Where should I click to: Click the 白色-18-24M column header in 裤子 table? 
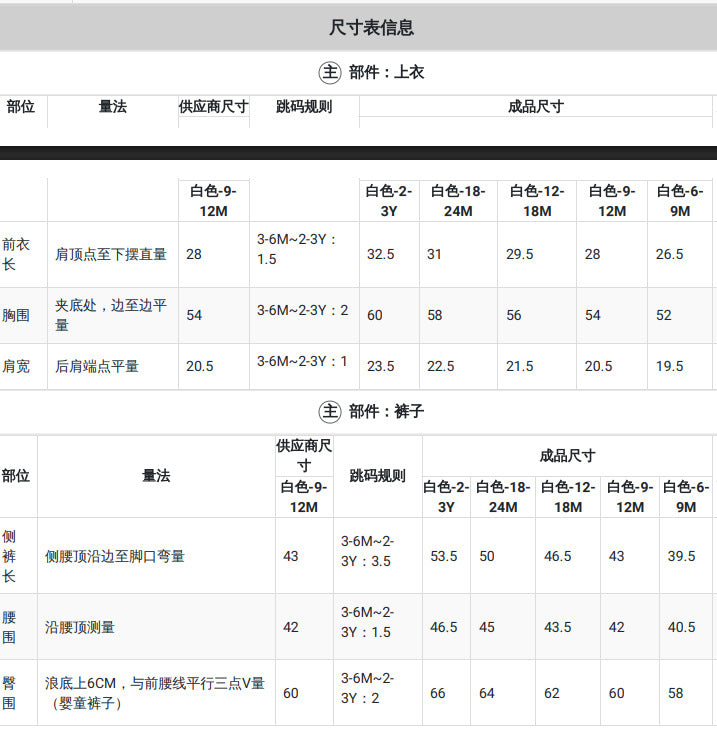[503, 497]
